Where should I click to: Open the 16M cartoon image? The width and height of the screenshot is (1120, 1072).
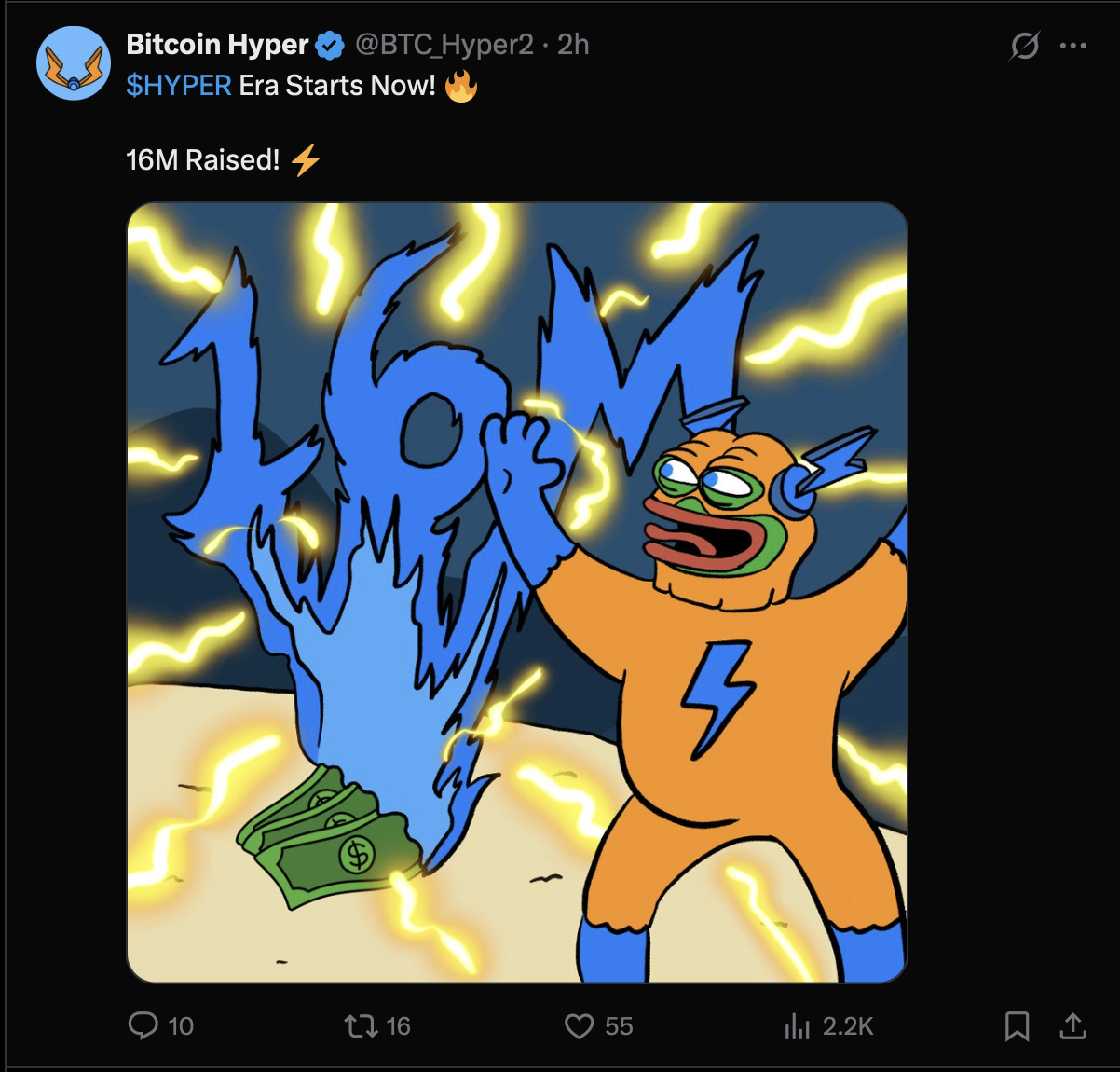[517, 592]
